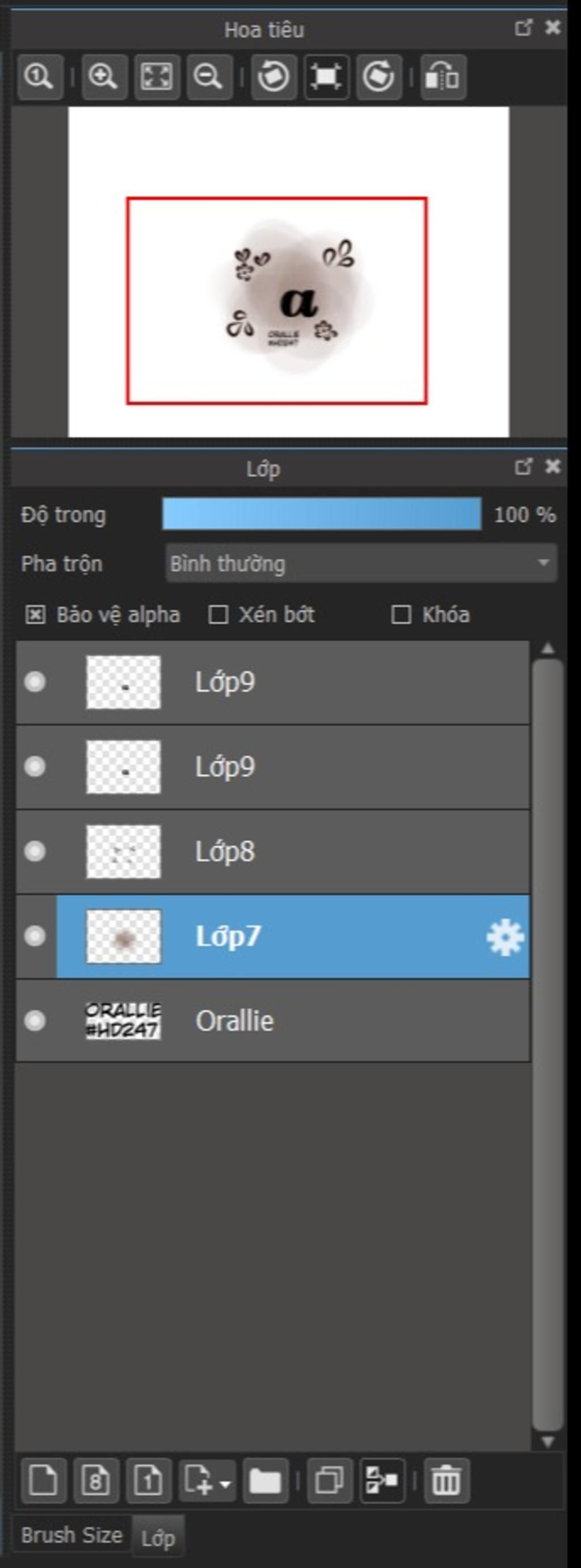The height and width of the screenshot is (1568, 581).
Task: Create a new layer folder
Action: point(266,1481)
